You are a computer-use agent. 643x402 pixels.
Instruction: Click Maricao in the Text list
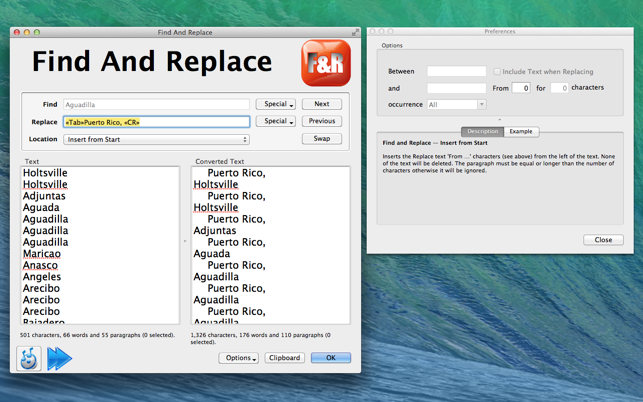click(x=42, y=254)
